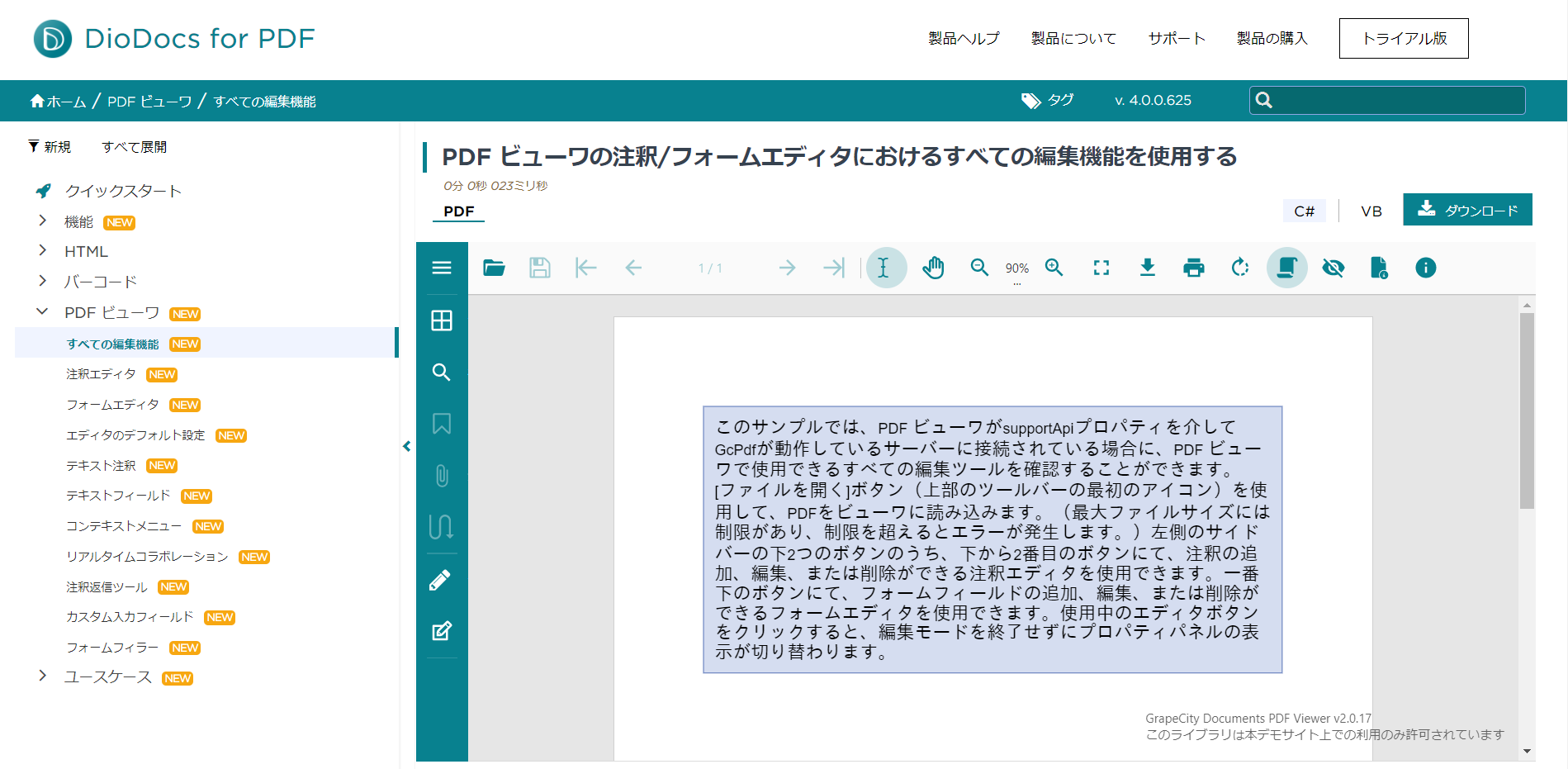Click the トライアル版 button
Screen dimensions: 1568x769
pyautogui.click(x=1404, y=38)
